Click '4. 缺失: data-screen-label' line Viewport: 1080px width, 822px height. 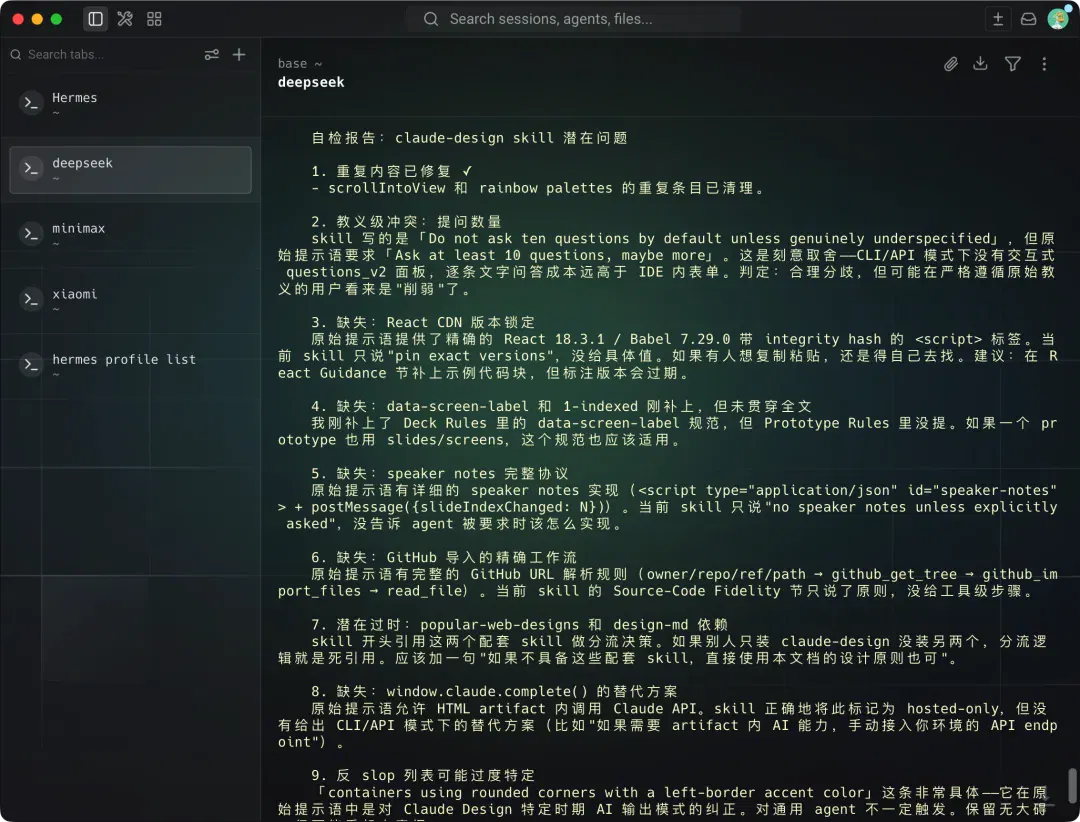(561, 407)
